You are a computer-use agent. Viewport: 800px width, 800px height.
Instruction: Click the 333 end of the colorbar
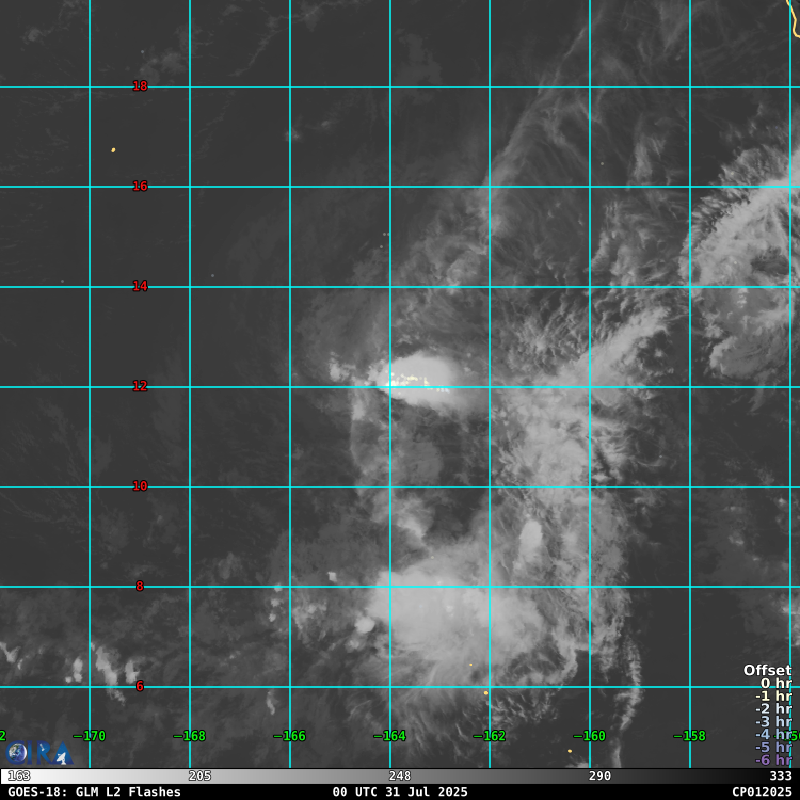click(780, 776)
